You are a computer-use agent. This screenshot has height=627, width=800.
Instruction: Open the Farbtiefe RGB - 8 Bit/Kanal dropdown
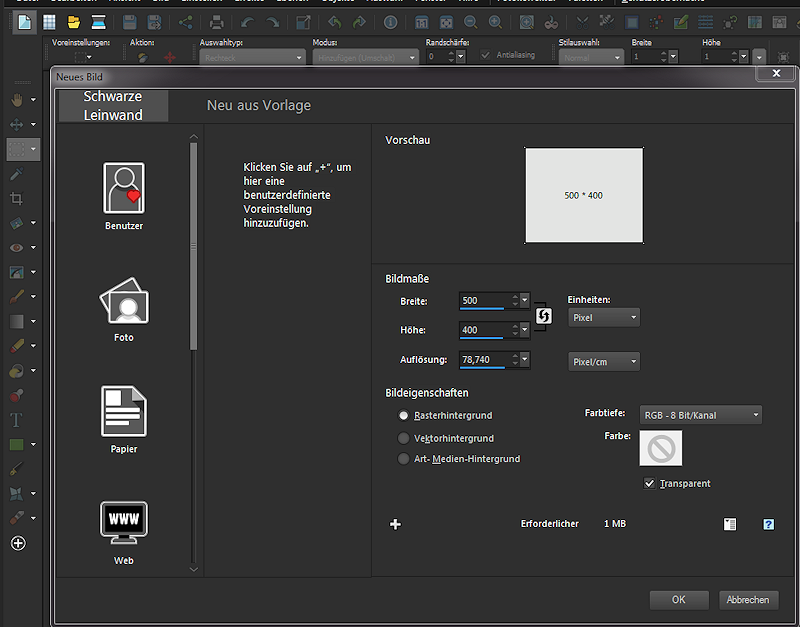tap(701, 415)
